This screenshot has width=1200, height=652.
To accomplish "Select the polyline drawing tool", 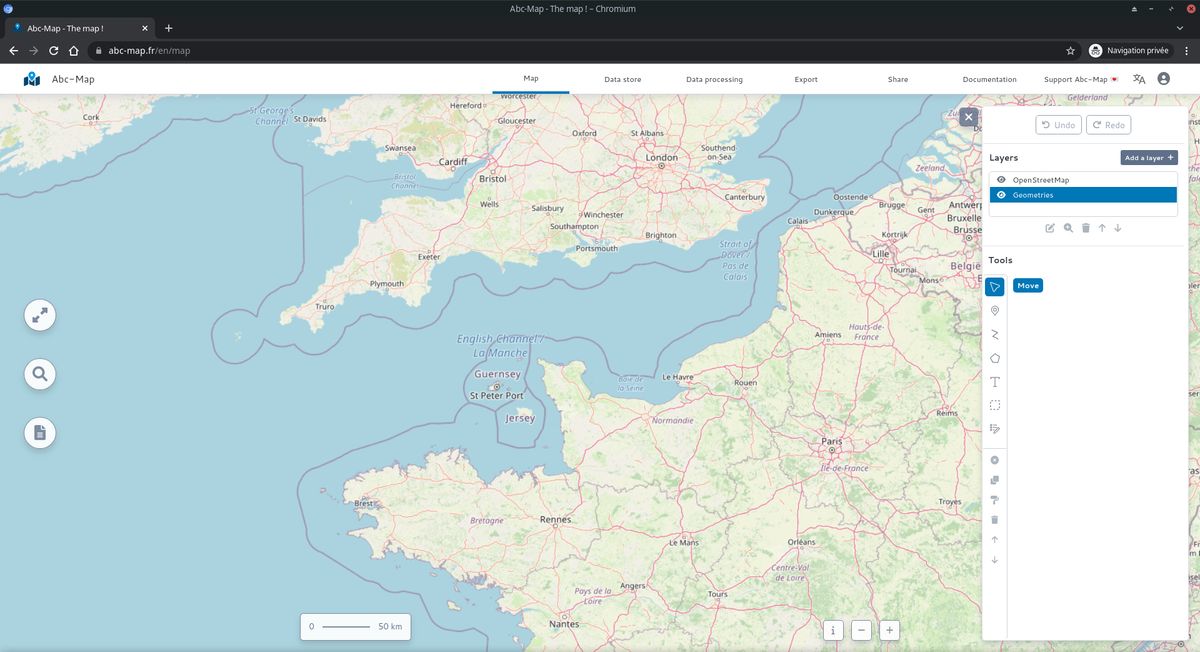I will (994, 334).
